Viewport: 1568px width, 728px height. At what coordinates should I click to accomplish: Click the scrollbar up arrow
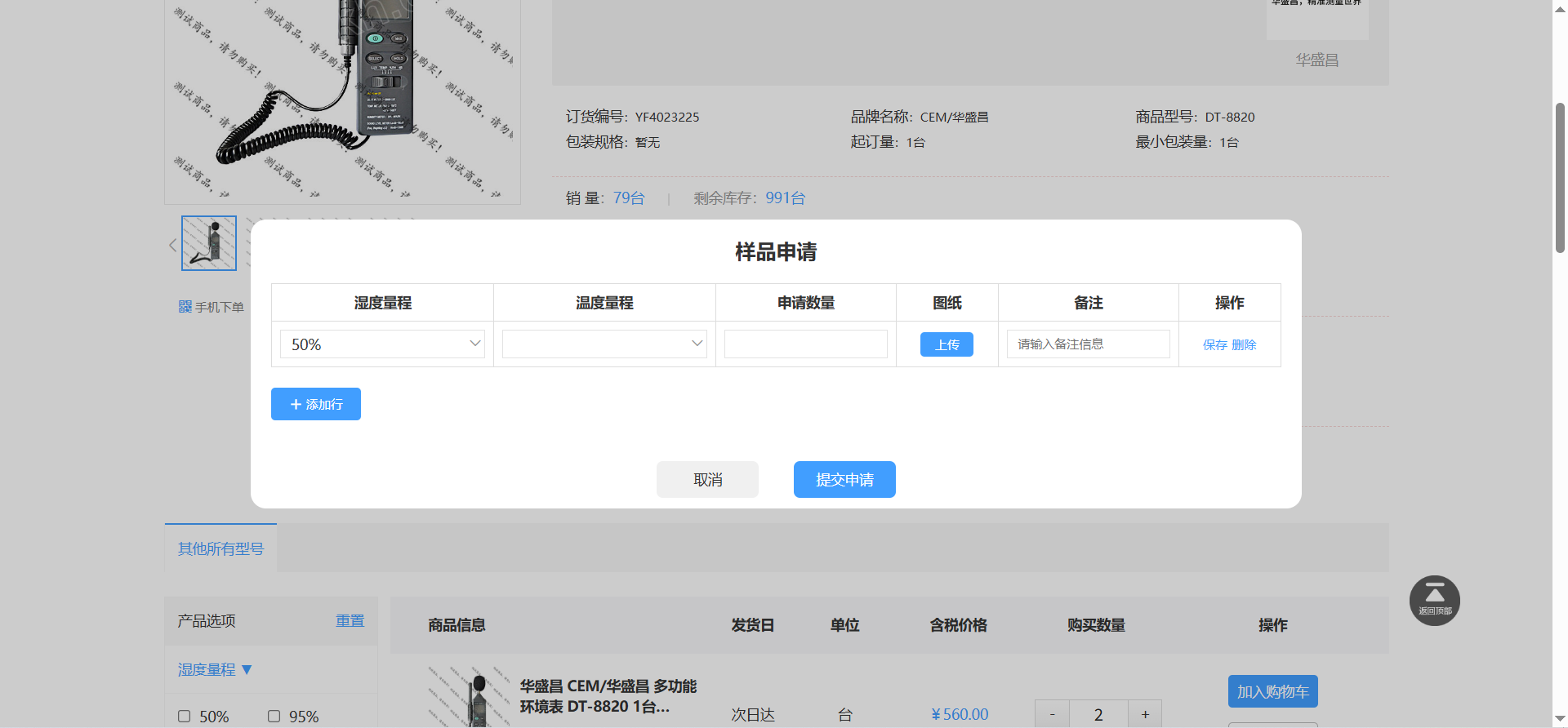(x=1560, y=7)
